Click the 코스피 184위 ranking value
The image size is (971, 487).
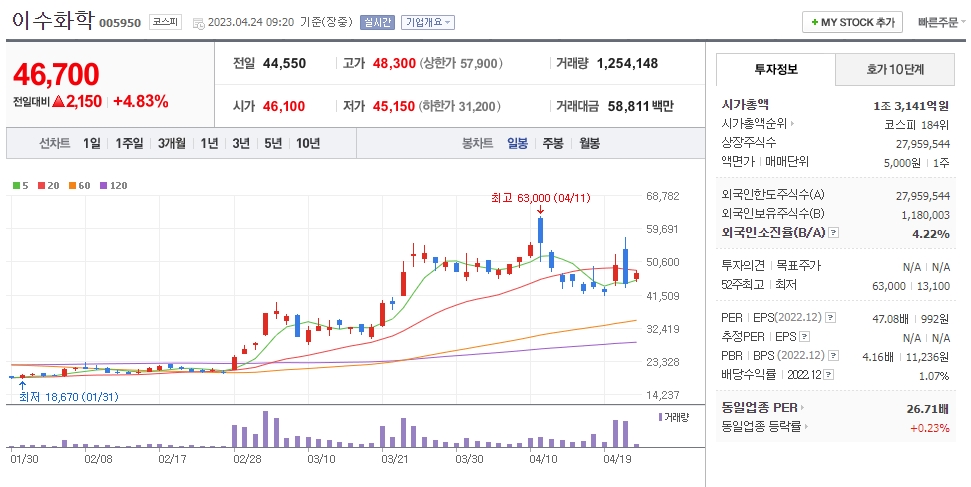[x=916, y=125]
